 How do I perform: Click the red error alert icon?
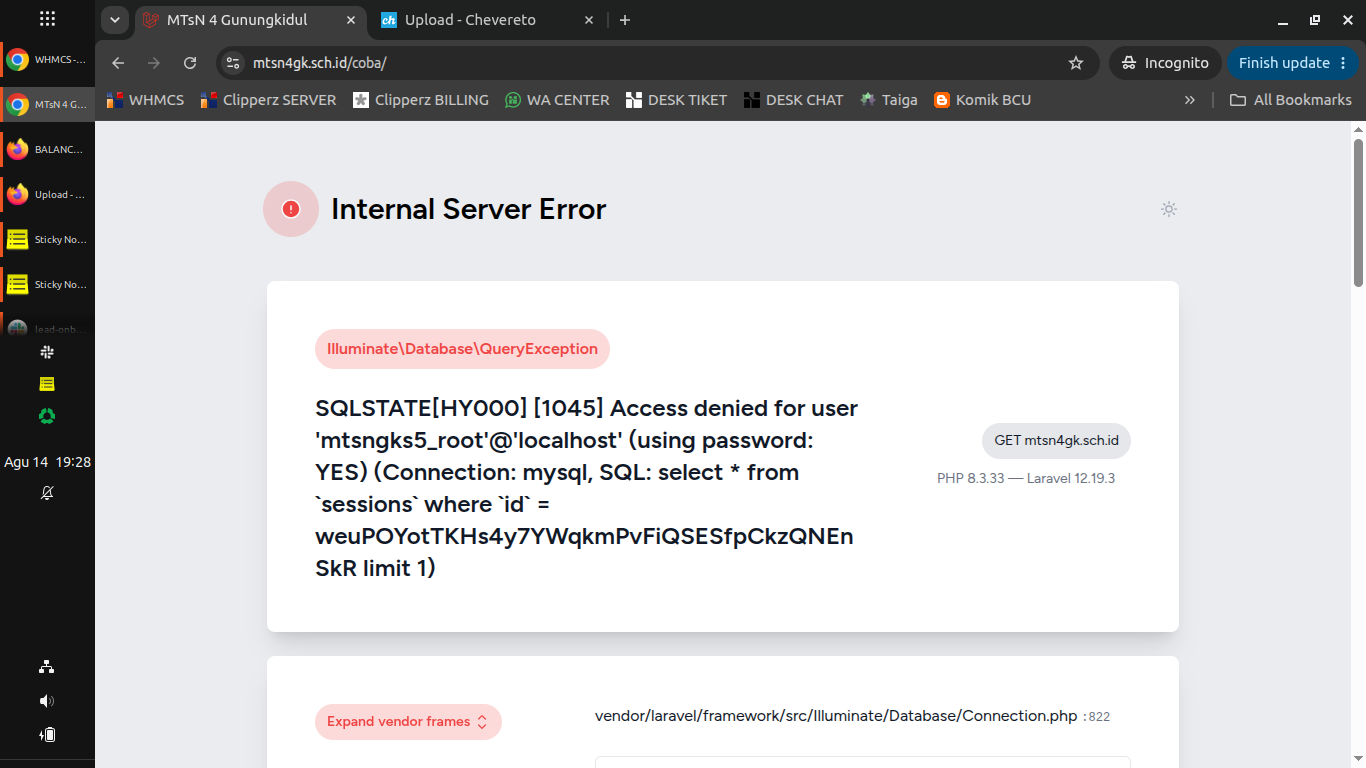click(291, 209)
